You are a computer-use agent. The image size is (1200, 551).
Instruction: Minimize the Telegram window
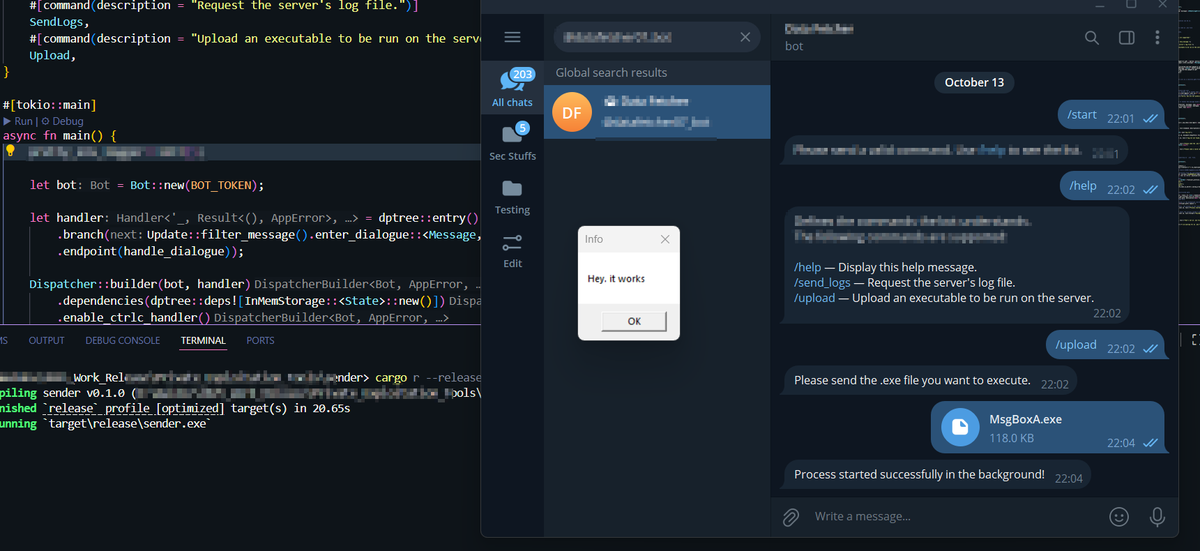tap(1099, 4)
